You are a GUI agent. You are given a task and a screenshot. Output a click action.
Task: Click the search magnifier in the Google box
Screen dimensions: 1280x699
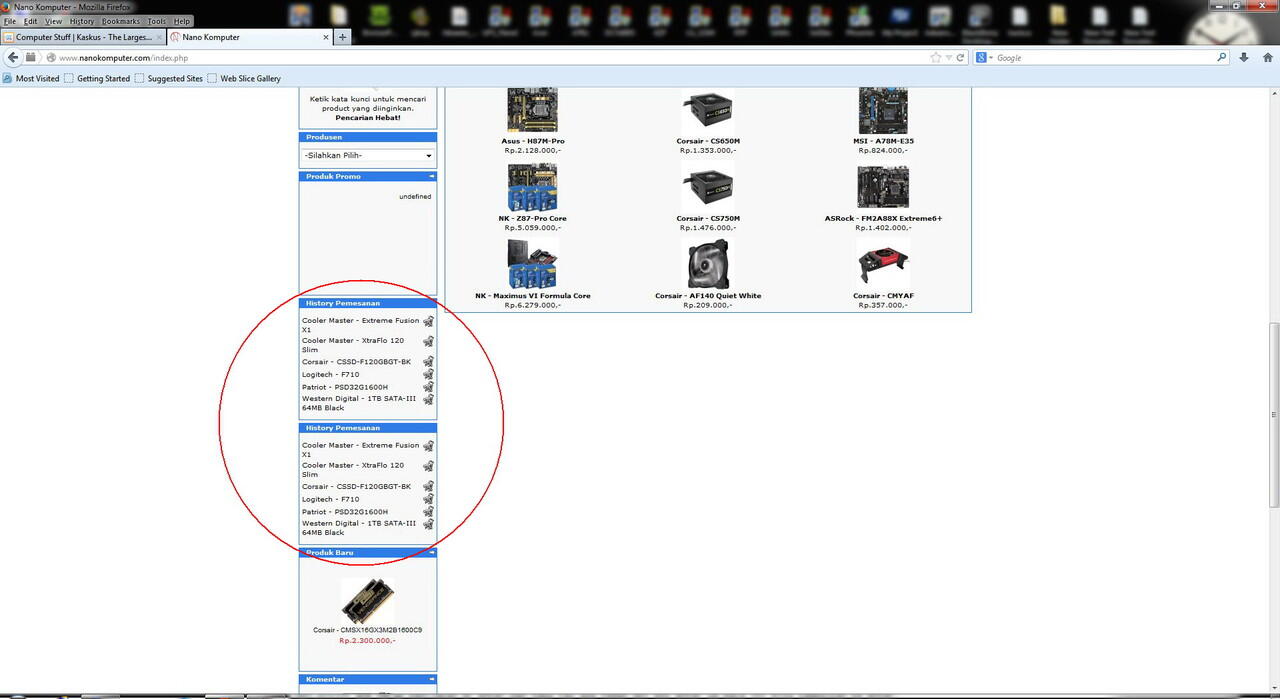(x=1221, y=58)
